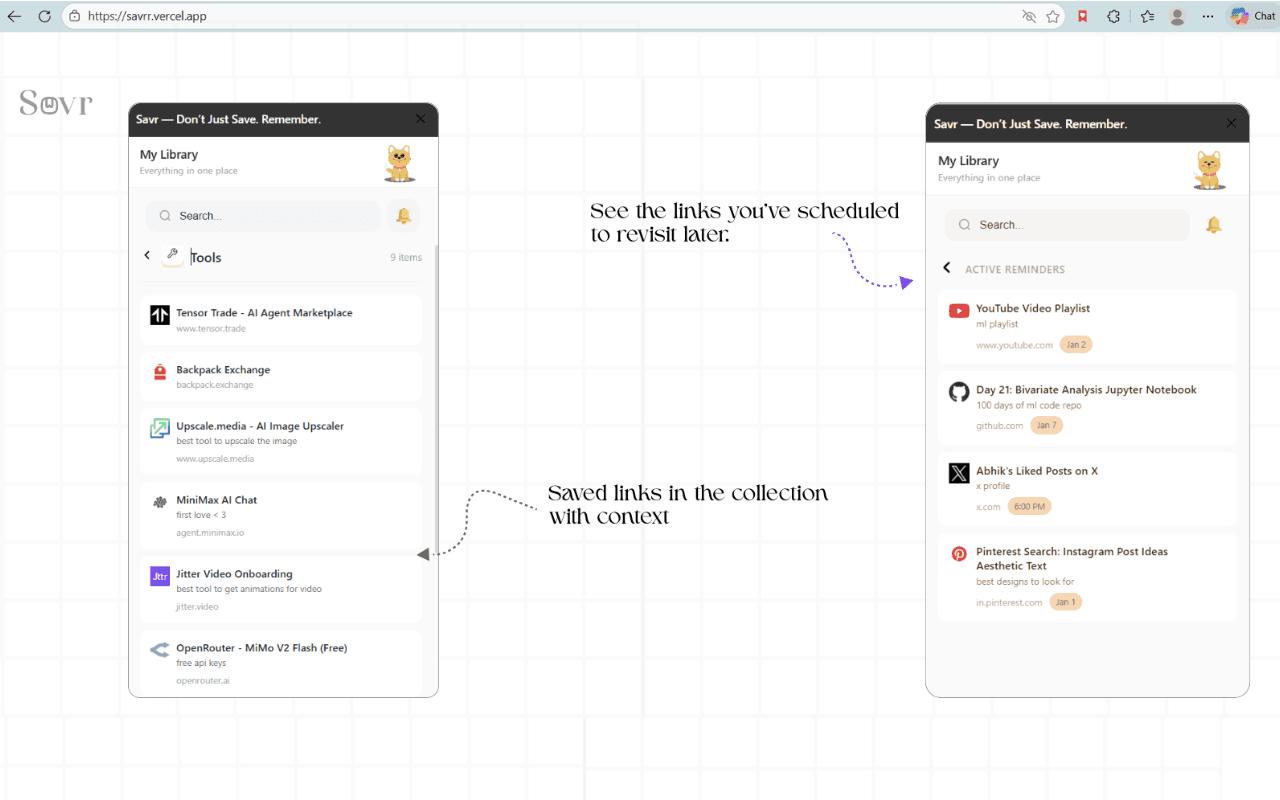Open the browser ellipsis settings menu
Image resolution: width=1280 pixels, height=800 pixels.
[1208, 16]
